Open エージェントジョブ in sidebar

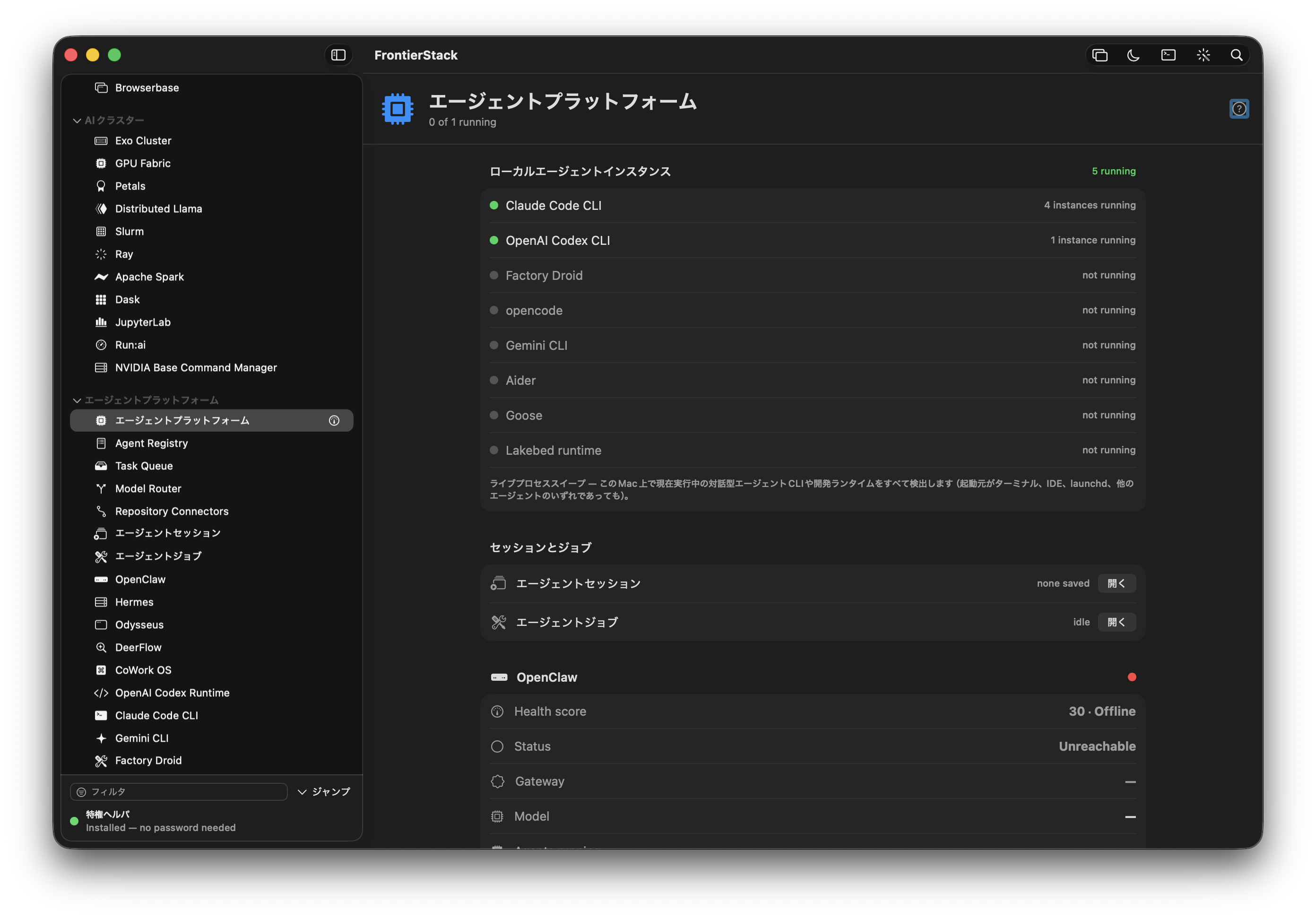[x=211, y=557]
